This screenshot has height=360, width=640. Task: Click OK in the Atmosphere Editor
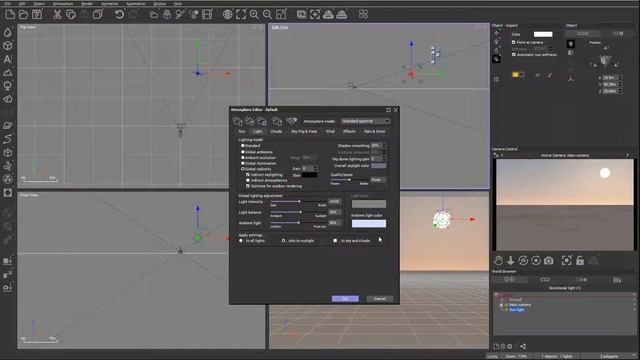click(345, 299)
